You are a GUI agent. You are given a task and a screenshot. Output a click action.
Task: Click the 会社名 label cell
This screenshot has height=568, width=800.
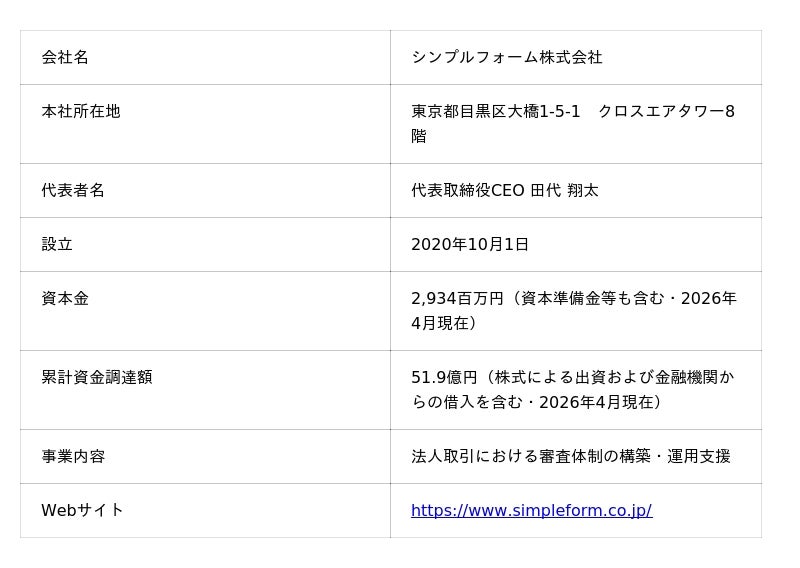[65, 58]
